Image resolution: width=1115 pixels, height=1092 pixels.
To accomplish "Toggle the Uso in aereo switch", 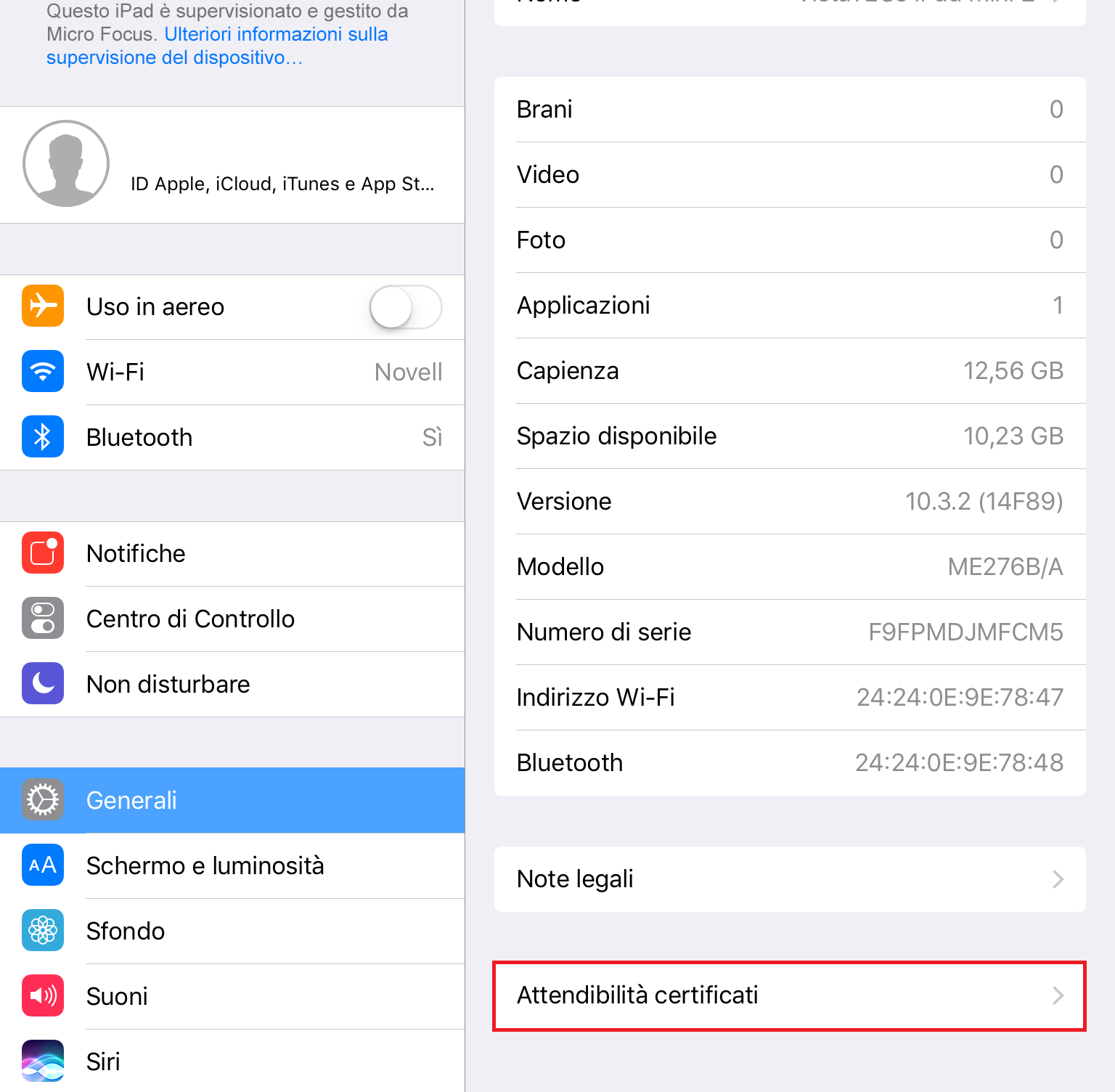I will [x=406, y=307].
